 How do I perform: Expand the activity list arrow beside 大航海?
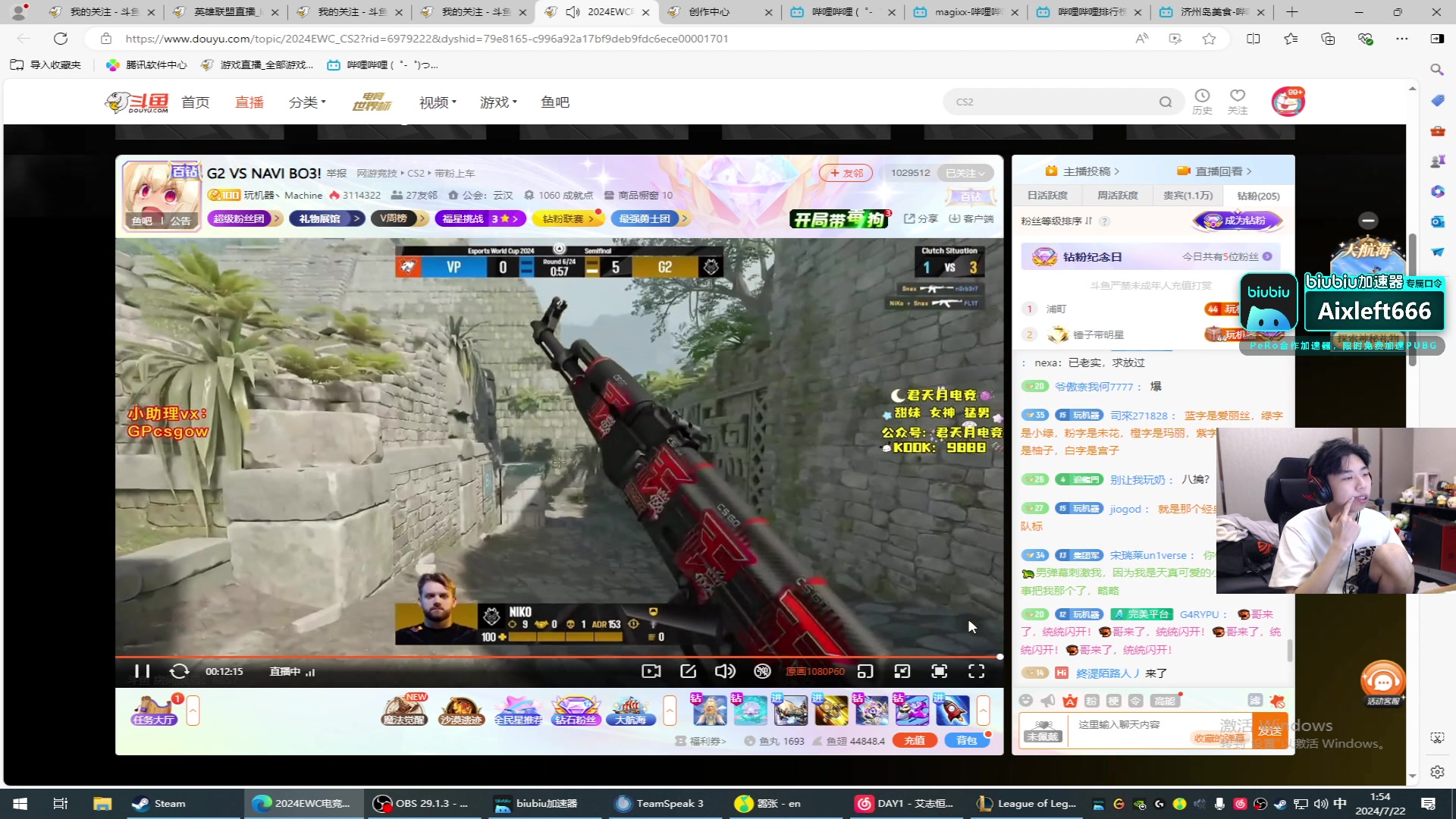pos(670,711)
